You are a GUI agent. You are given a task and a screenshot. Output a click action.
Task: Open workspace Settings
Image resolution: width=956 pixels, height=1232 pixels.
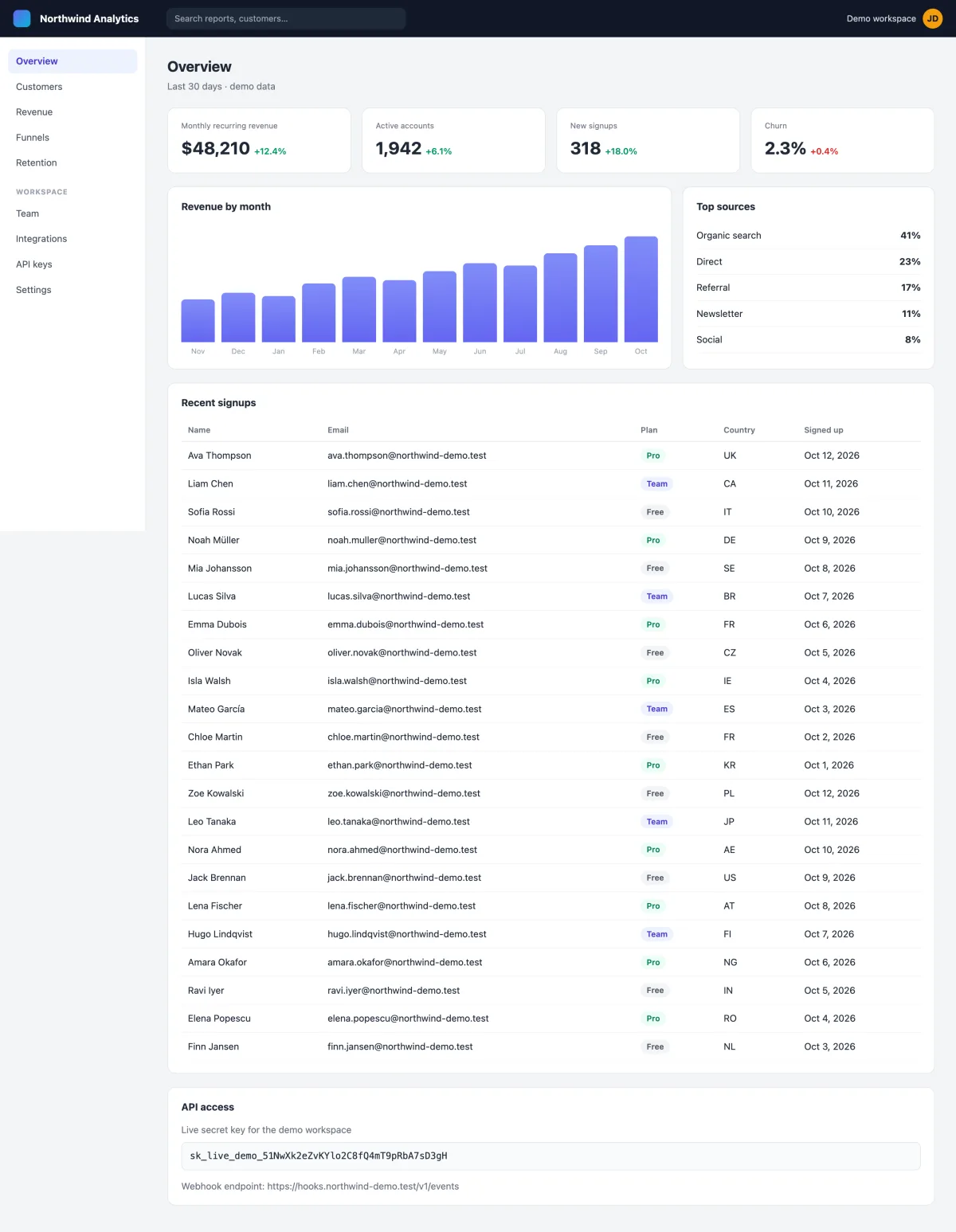[72, 290]
